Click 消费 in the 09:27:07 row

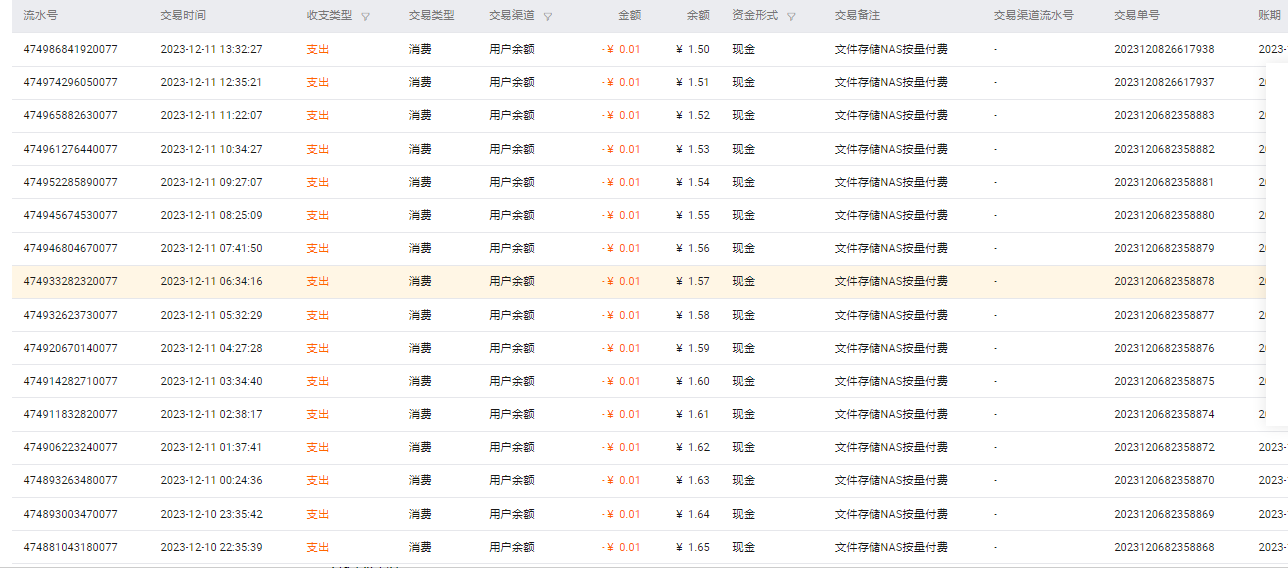[x=420, y=183]
